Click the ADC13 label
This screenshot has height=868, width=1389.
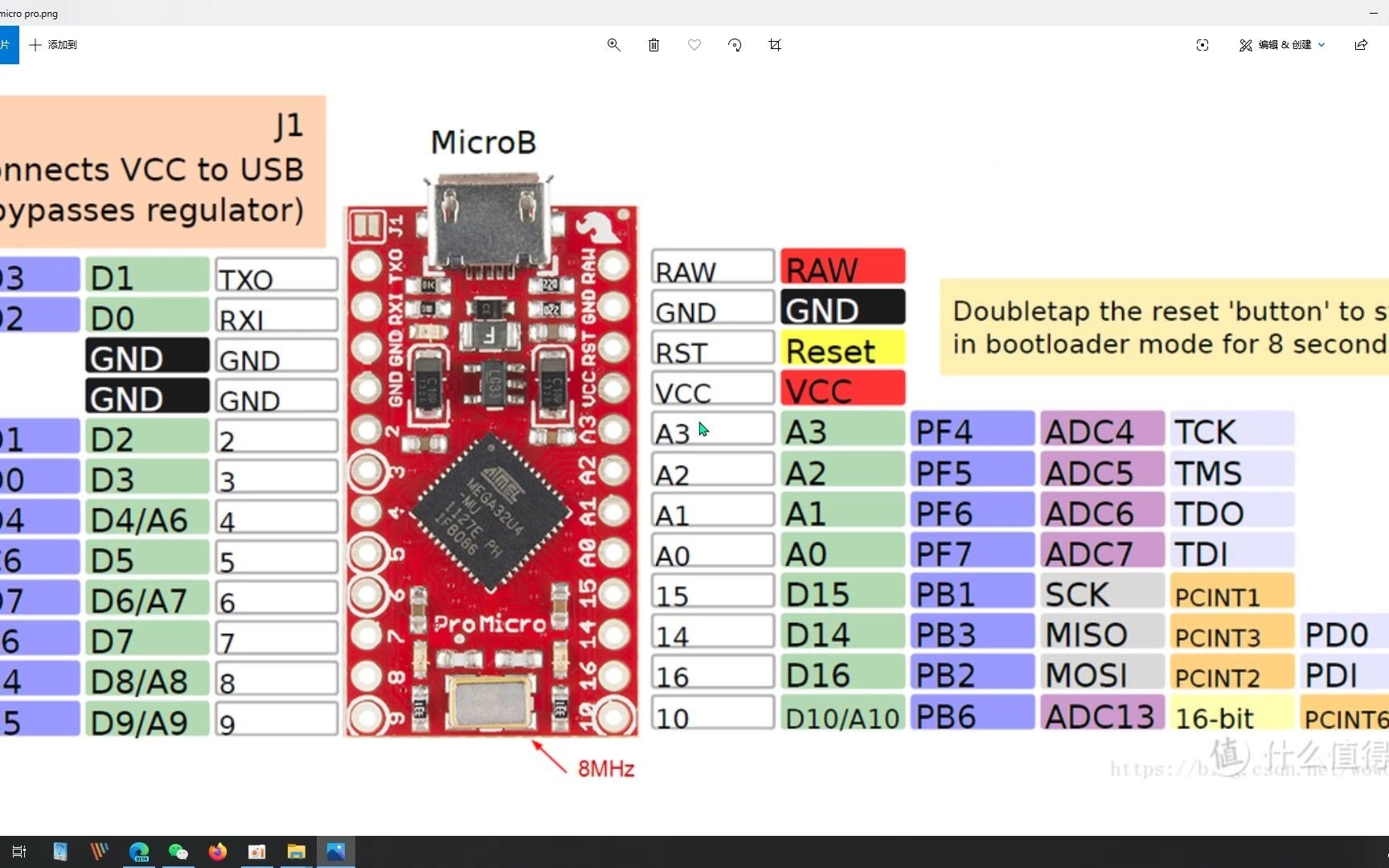pyautogui.click(x=1101, y=714)
